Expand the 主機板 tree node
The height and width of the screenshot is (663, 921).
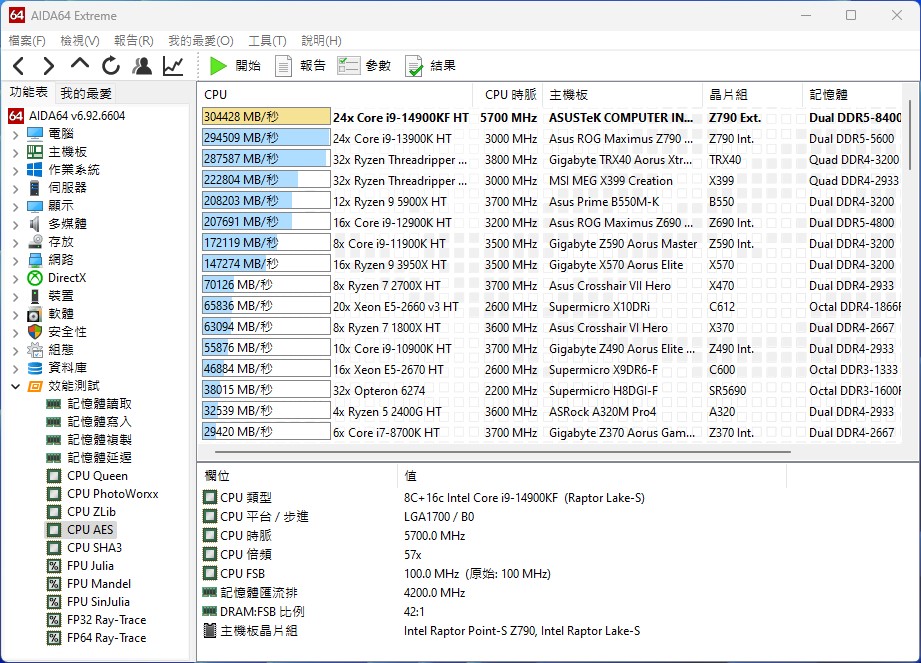(x=15, y=152)
